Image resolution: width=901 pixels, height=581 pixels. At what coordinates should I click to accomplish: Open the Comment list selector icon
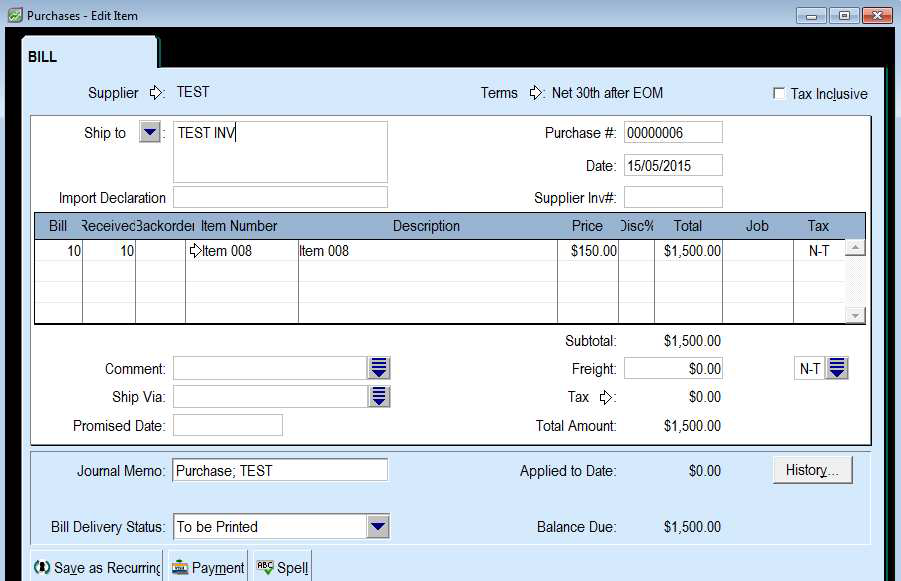pos(379,368)
